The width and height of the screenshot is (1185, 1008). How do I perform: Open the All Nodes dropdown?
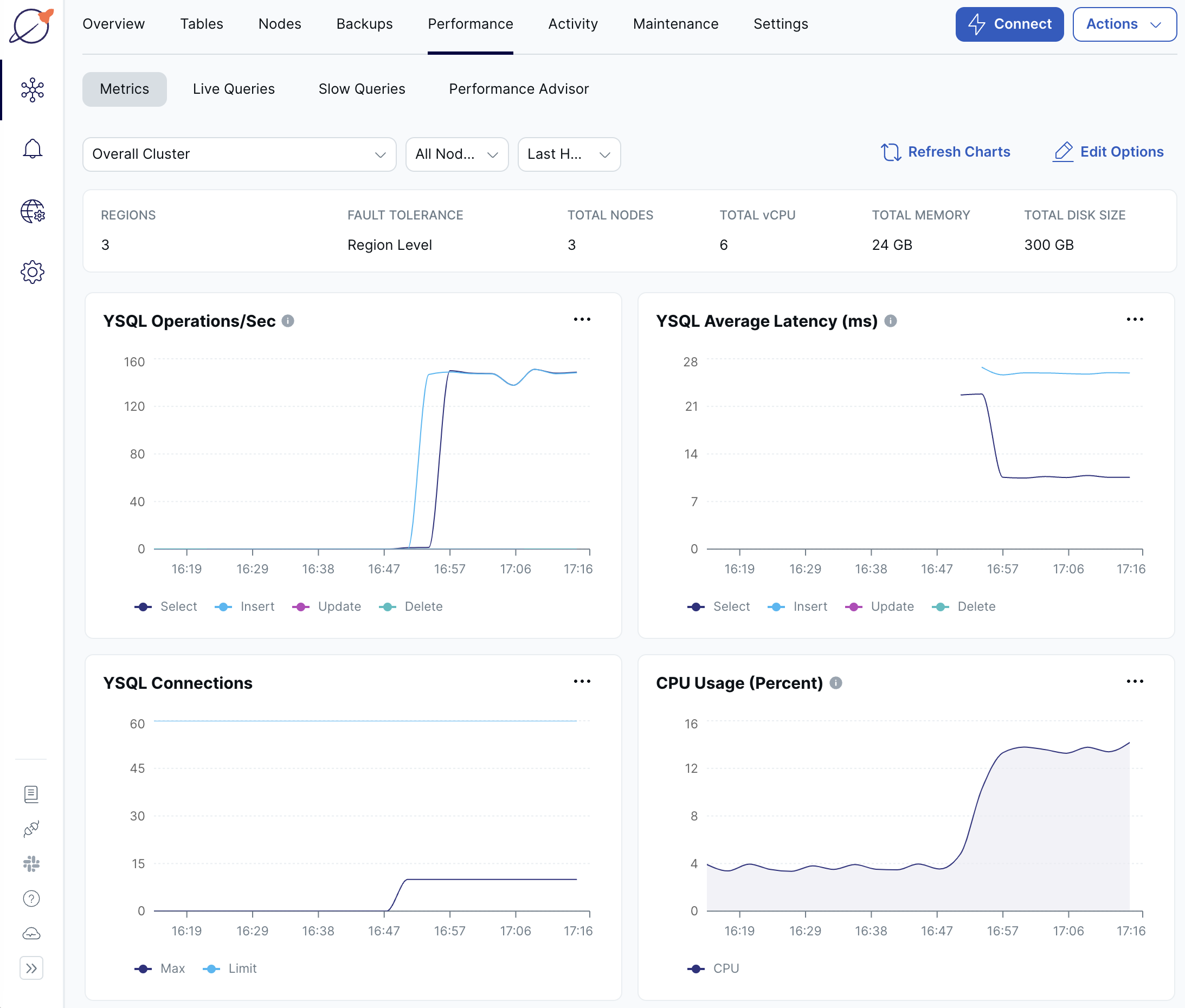[x=457, y=154]
